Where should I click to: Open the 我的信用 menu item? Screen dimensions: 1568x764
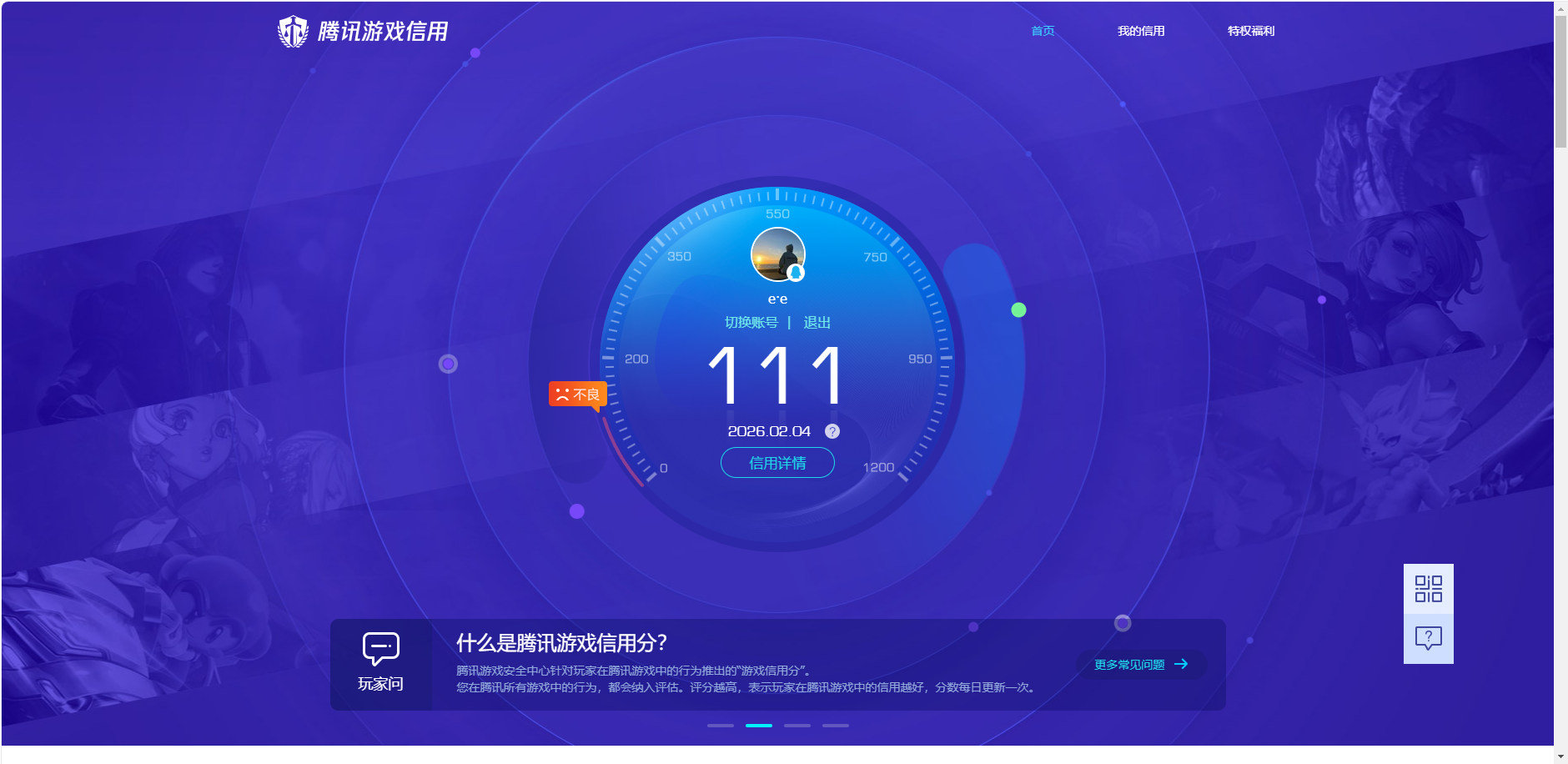coord(1142,30)
